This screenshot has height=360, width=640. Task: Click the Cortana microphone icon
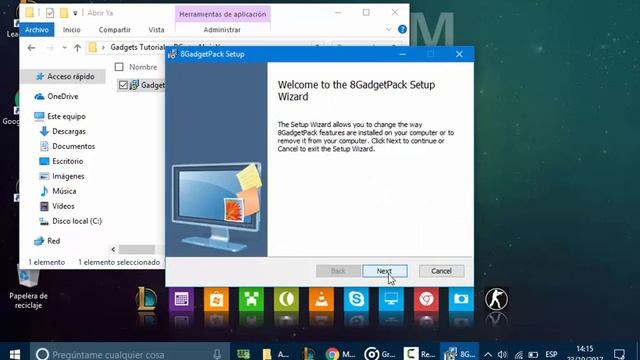tap(217, 354)
